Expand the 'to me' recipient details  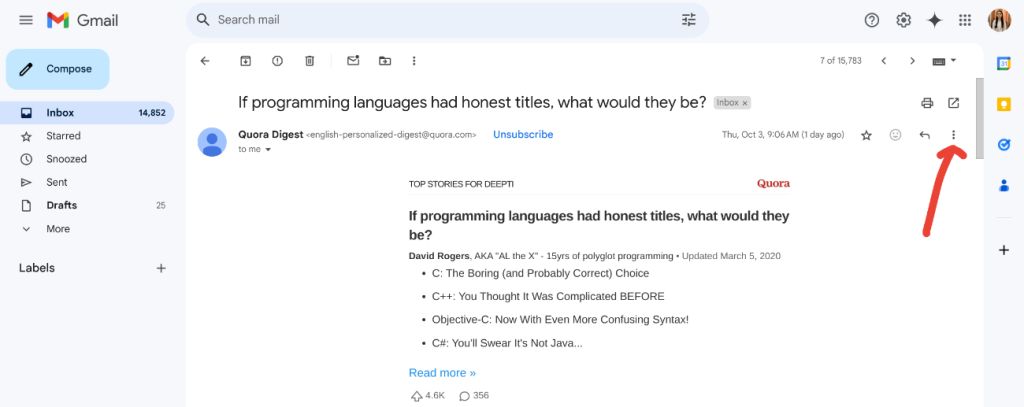[x=268, y=149]
